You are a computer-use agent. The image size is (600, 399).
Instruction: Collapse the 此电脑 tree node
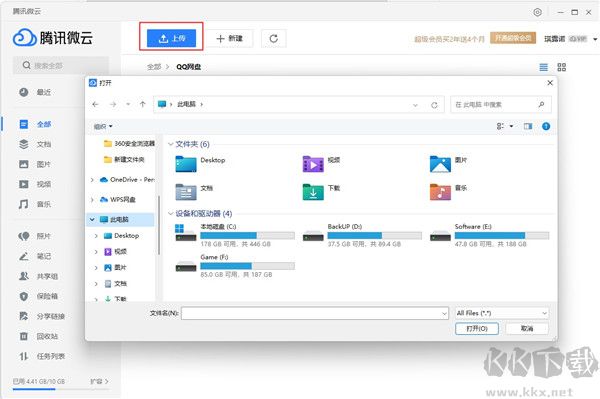pyautogui.click(x=92, y=220)
